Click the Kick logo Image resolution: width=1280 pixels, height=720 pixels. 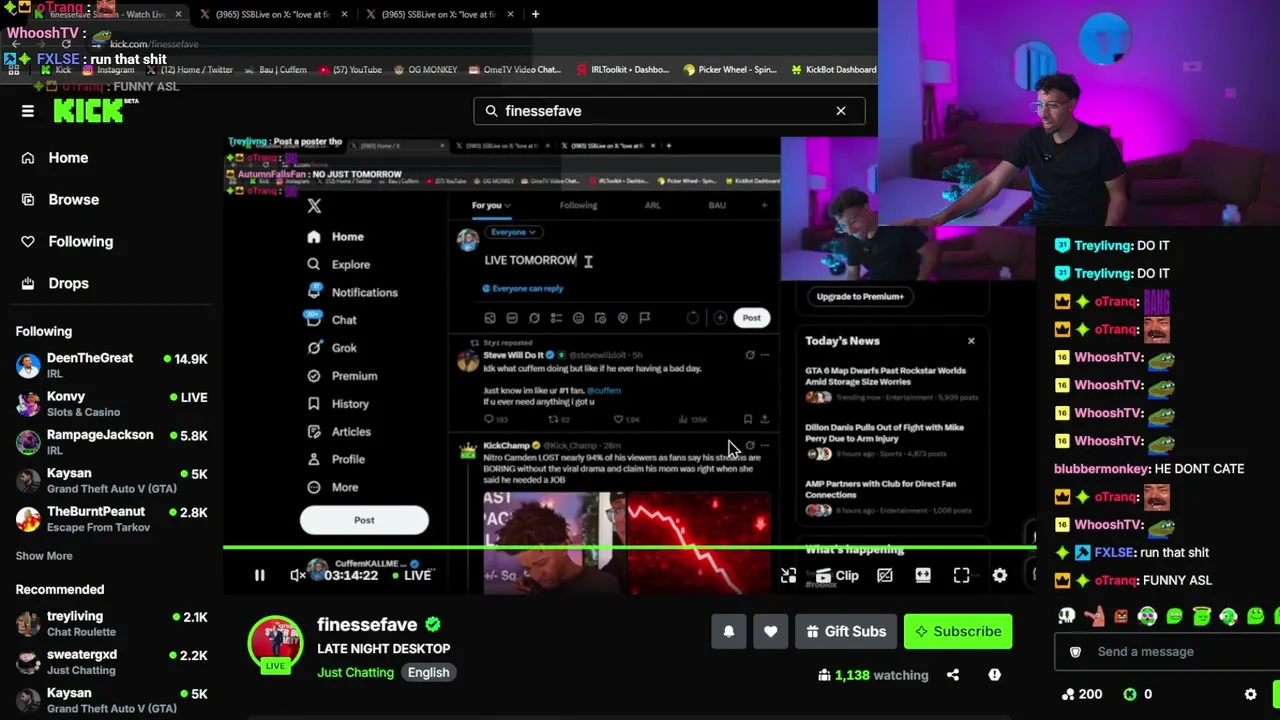click(89, 111)
